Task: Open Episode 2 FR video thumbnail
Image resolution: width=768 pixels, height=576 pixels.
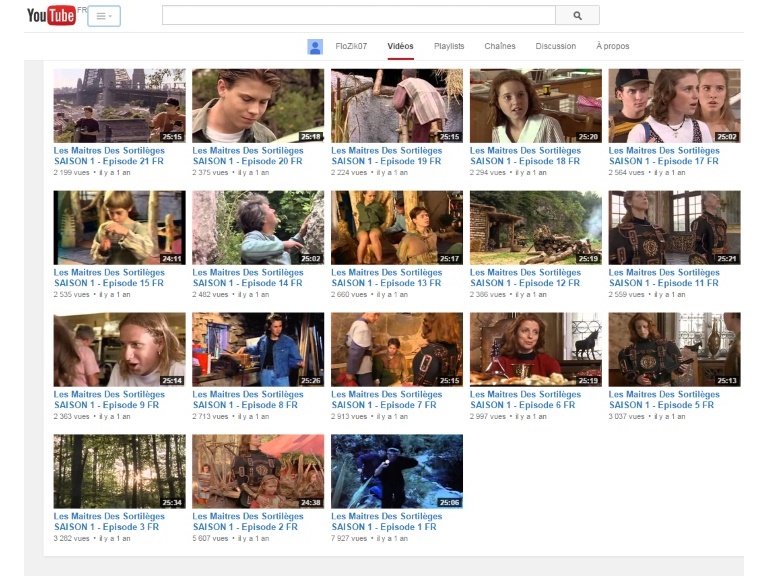Action: pos(258,472)
